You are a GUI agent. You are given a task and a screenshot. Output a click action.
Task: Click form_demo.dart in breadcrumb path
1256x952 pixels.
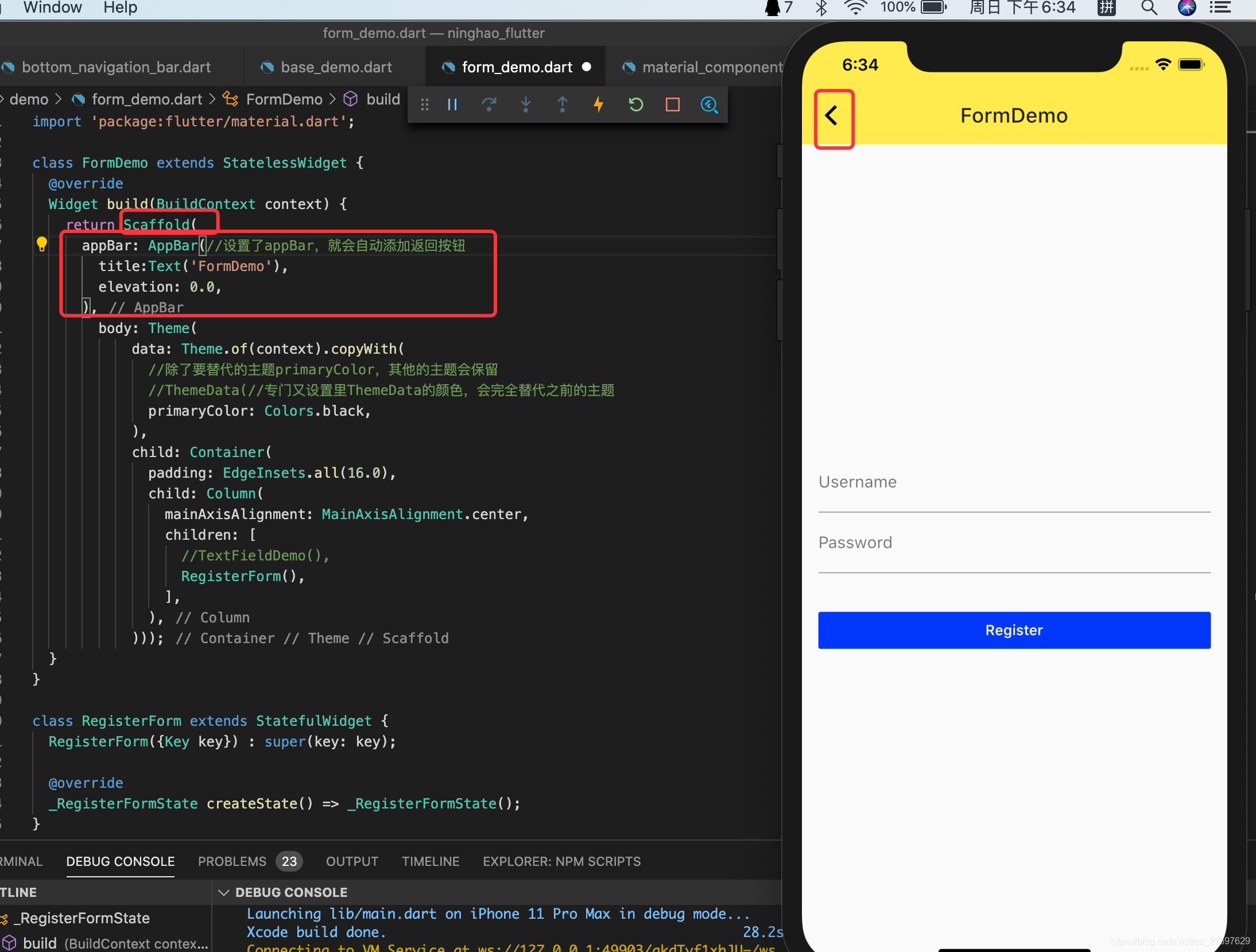coord(147,99)
